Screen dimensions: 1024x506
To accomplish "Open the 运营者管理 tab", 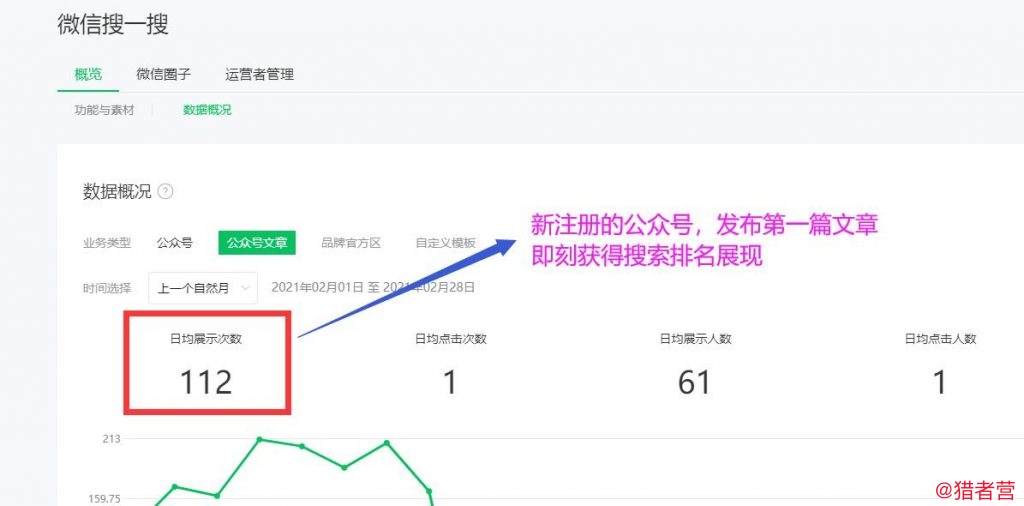I will click(259, 74).
